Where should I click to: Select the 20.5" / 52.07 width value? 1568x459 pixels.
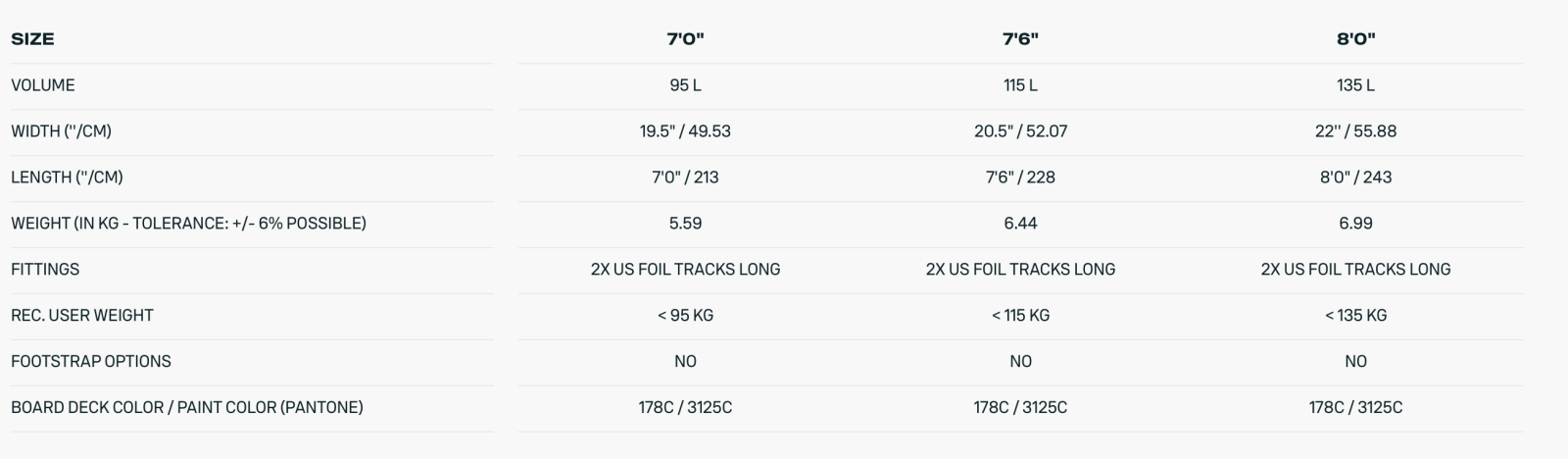[x=1020, y=131]
